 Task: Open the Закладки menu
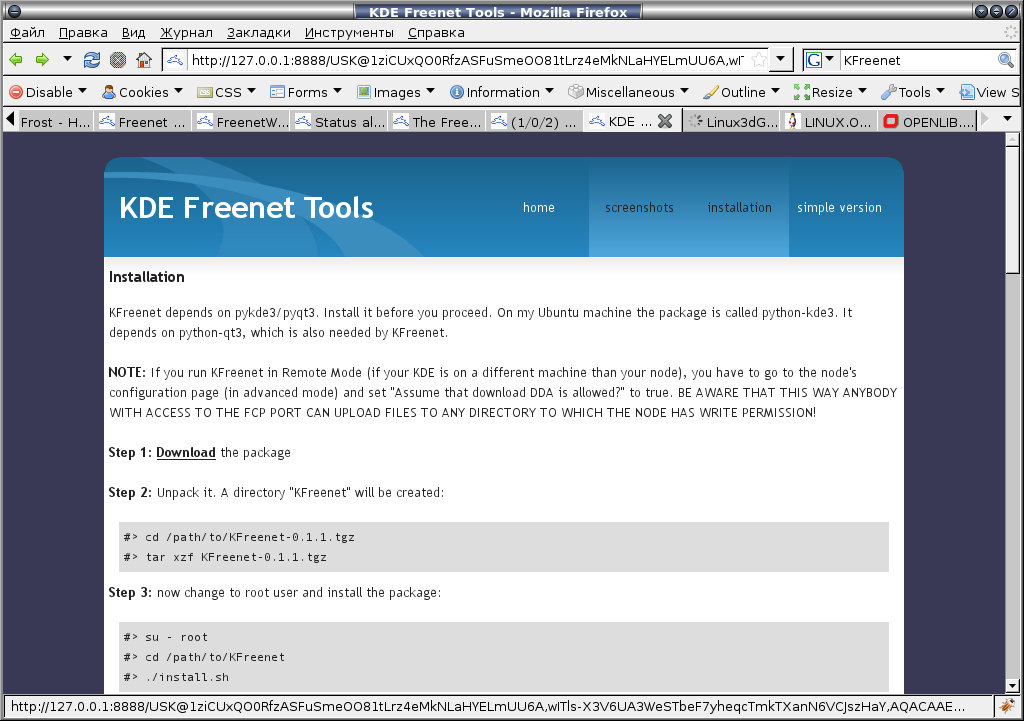[259, 33]
